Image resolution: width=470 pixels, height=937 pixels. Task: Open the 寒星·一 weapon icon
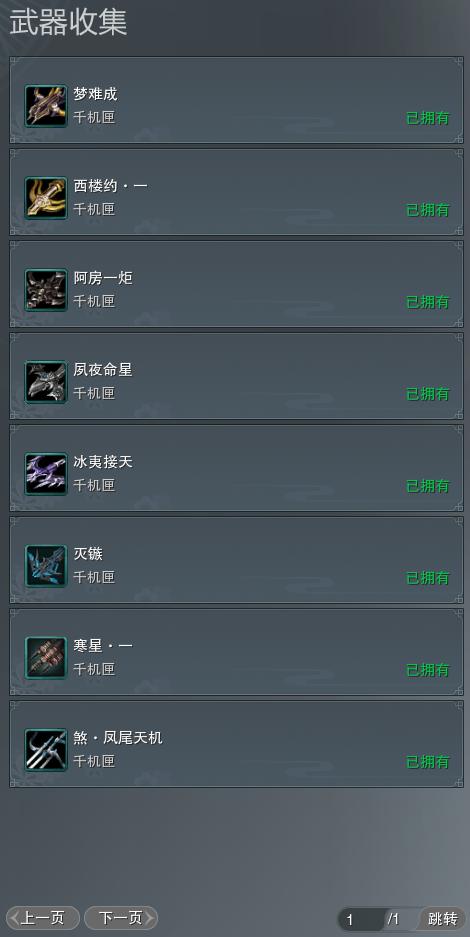46,658
